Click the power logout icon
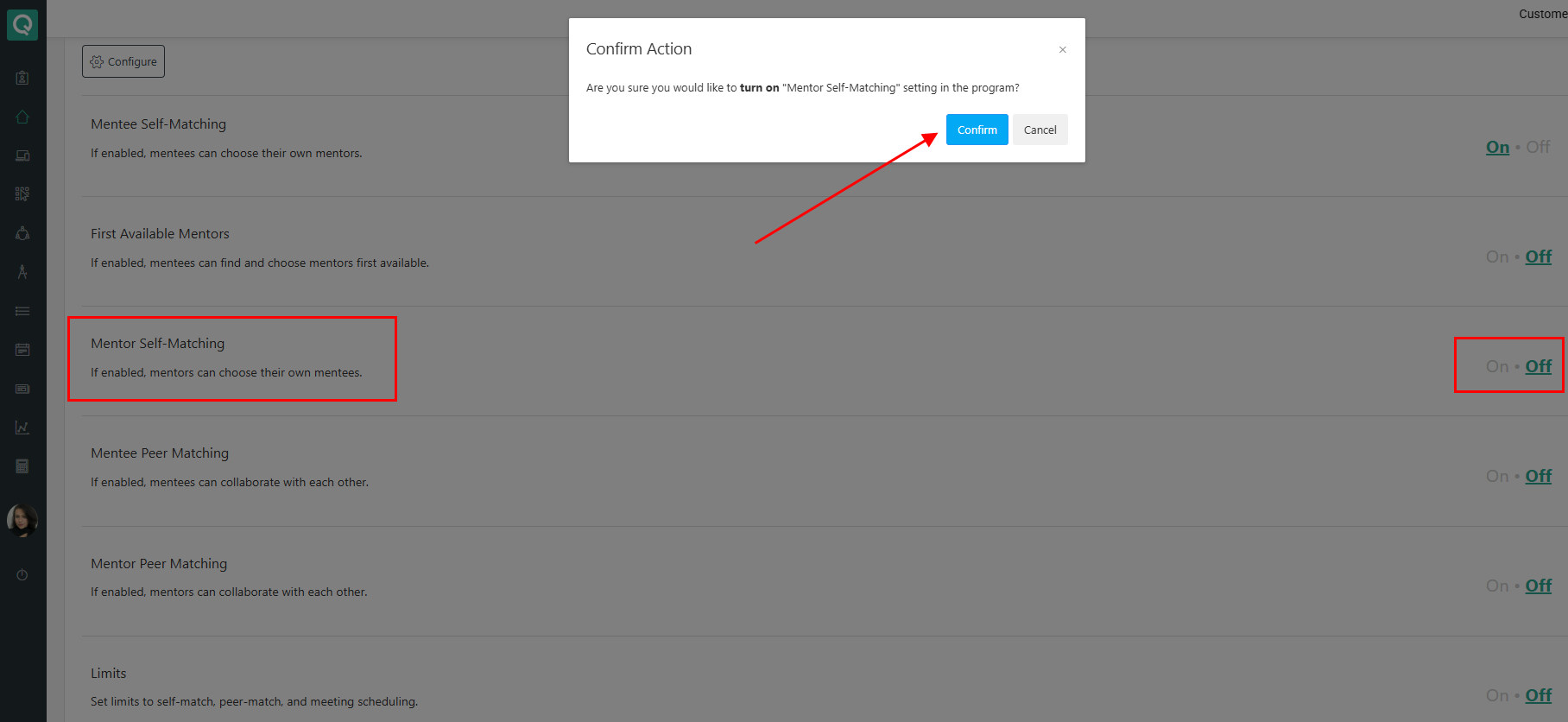 [x=22, y=574]
